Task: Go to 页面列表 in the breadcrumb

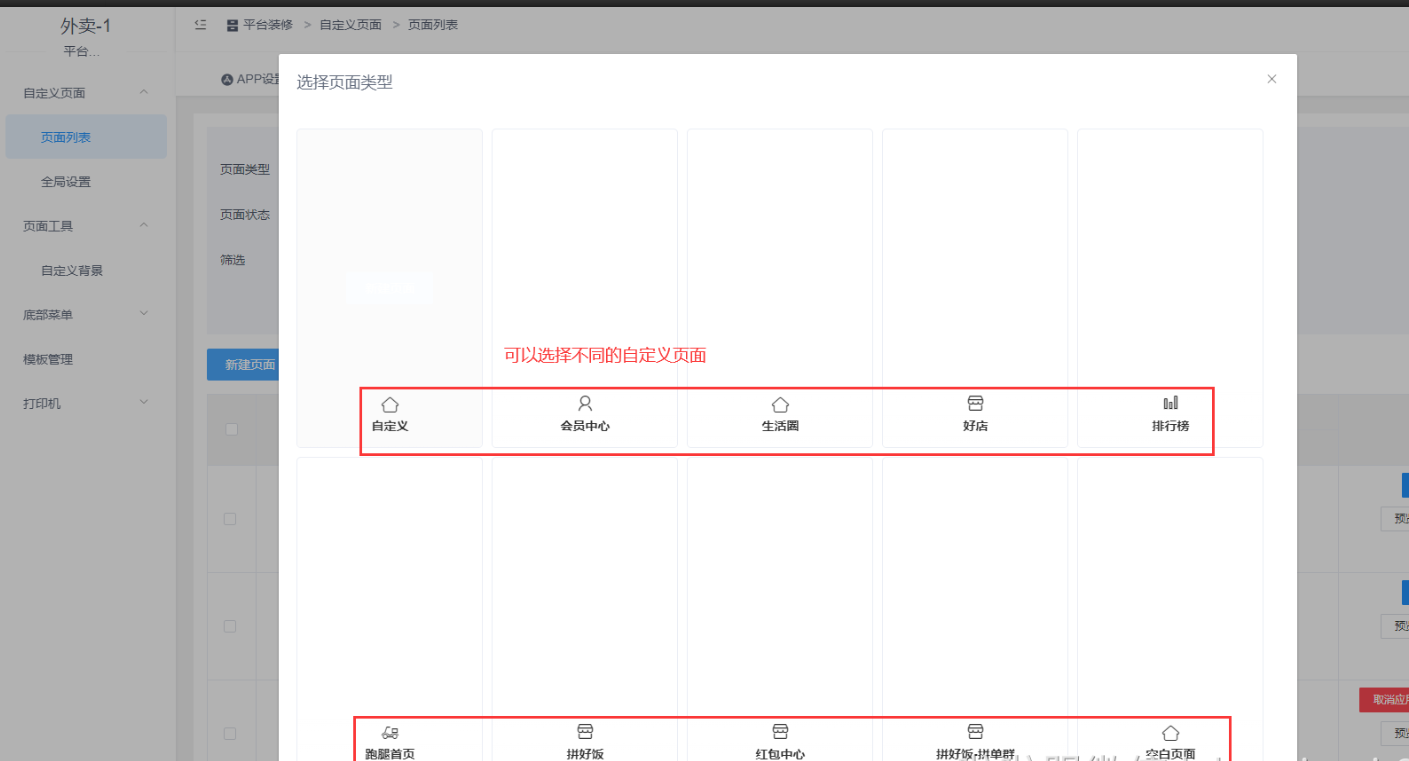Action: (x=433, y=25)
